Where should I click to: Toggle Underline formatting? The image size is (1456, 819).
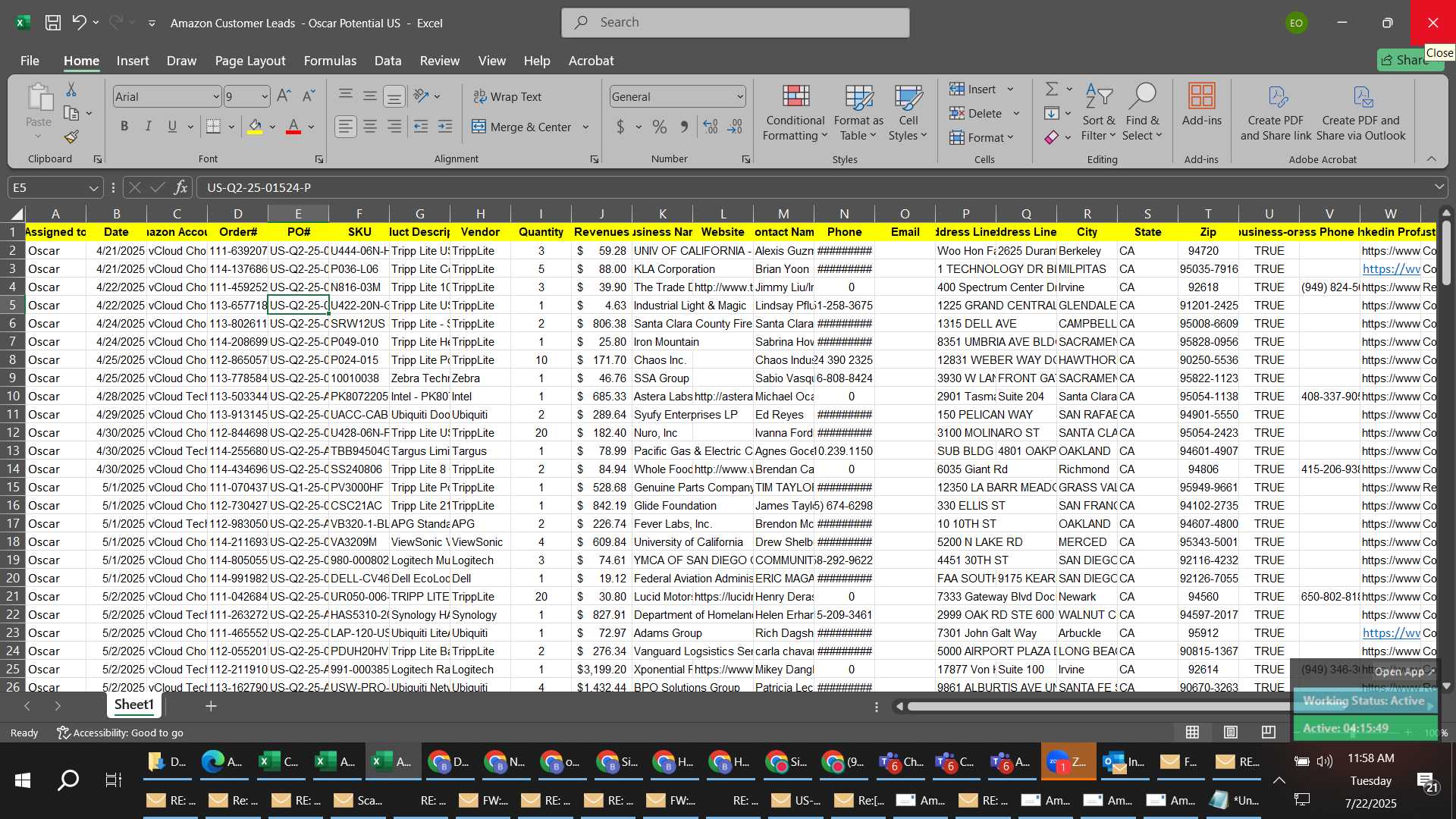[172, 127]
